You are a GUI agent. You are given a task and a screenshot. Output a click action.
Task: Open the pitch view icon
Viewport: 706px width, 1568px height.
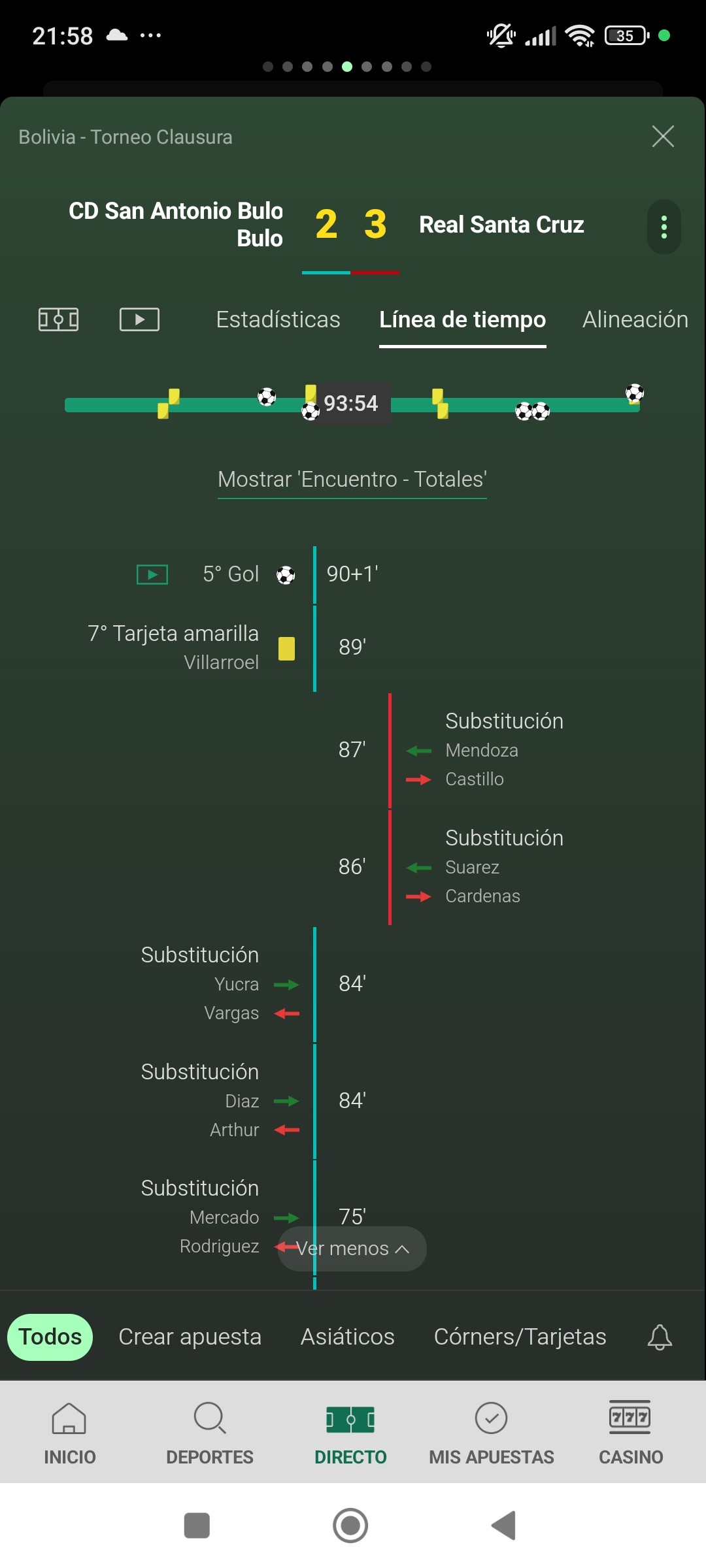(58, 319)
